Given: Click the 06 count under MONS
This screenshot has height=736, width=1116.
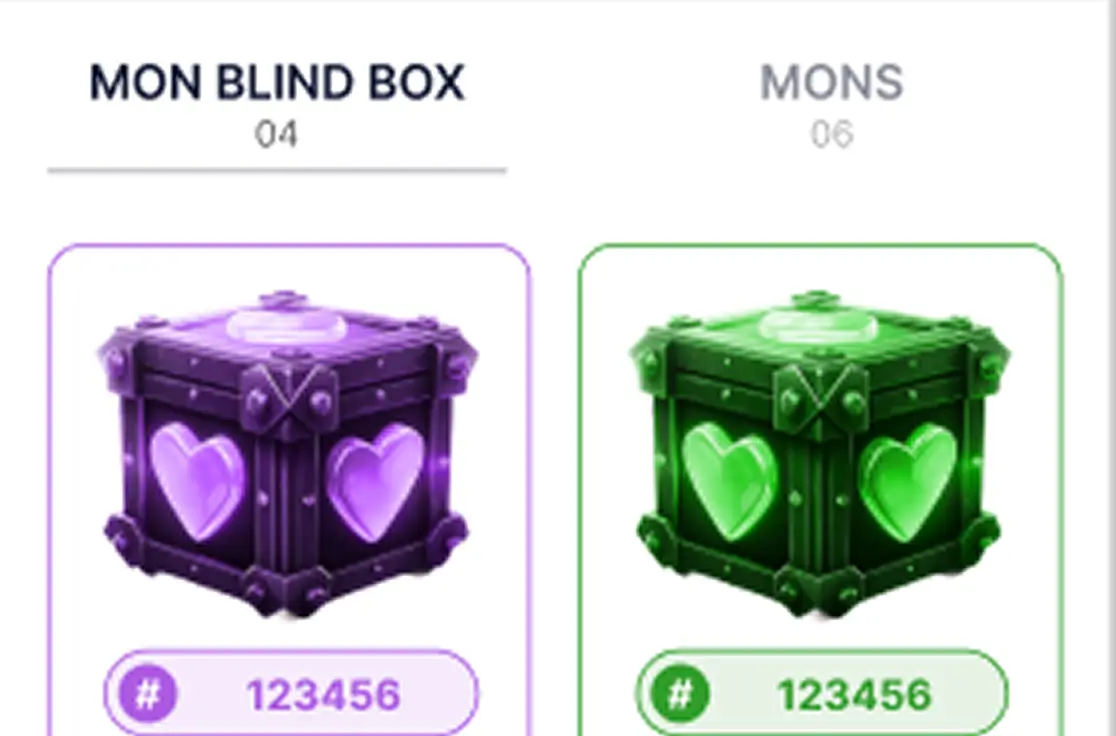Looking at the screenshot, I should 831,134.
